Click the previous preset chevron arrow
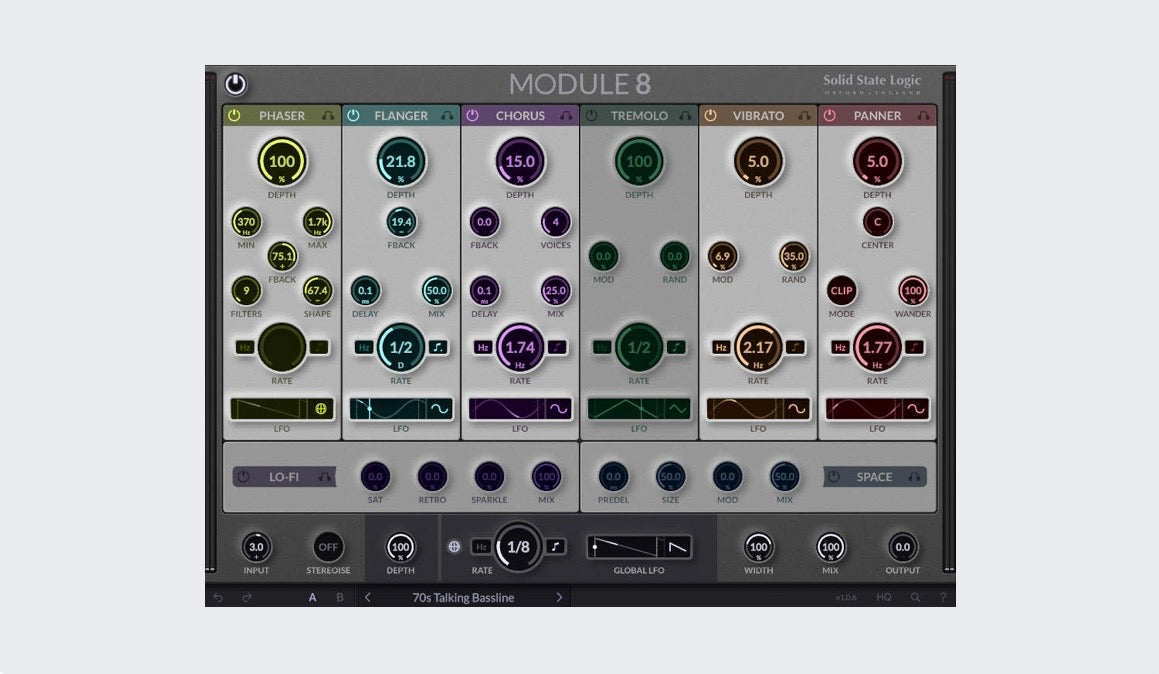This screenshot has height=674, width=1159. [x=366, y=597]
